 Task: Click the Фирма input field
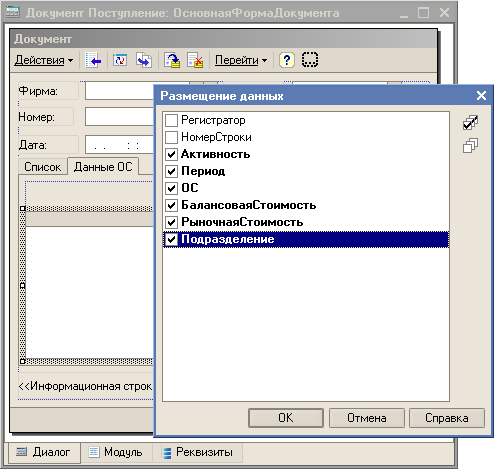pos(119,91)
